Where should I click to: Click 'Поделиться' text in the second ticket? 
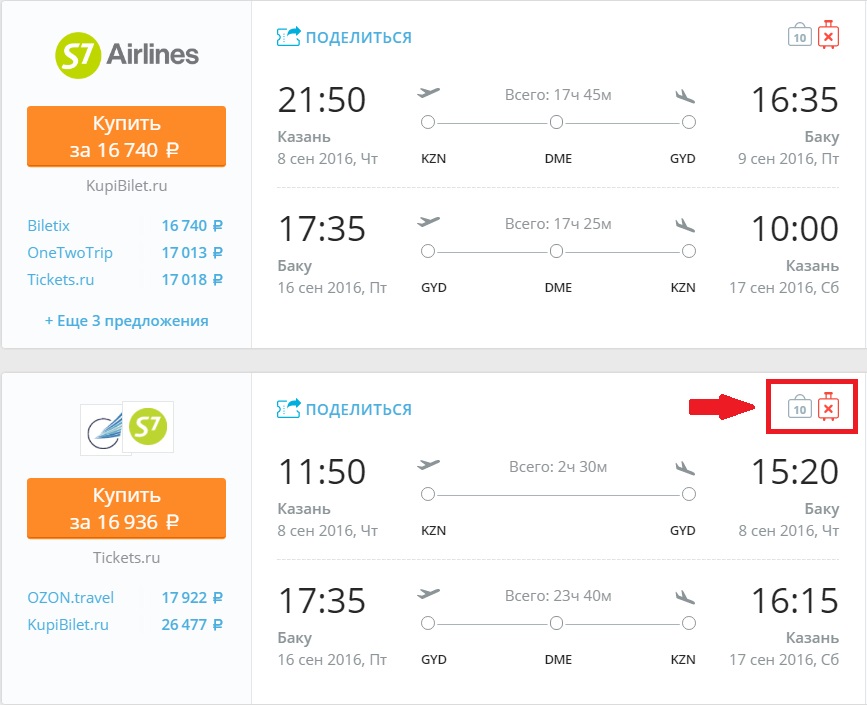pyautogui.click(x=358, y=409)
